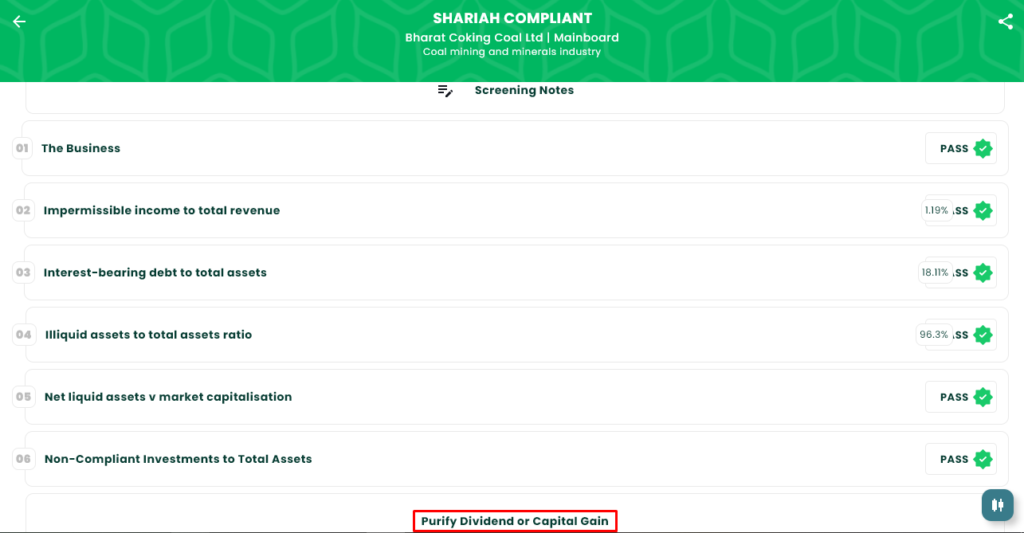Click Purify Dividend or Capital Gain
Image resolution: width=1024 pixels, height=533 pixels.
(515, 521)
